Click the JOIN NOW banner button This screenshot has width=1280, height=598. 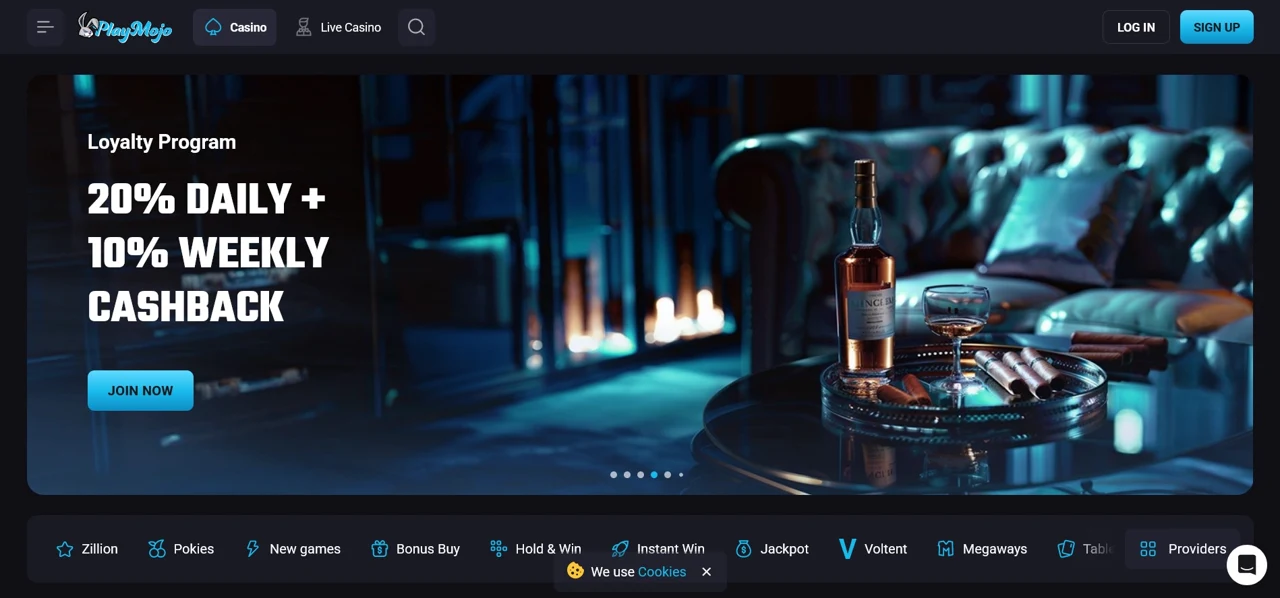[x=140, y=391]
